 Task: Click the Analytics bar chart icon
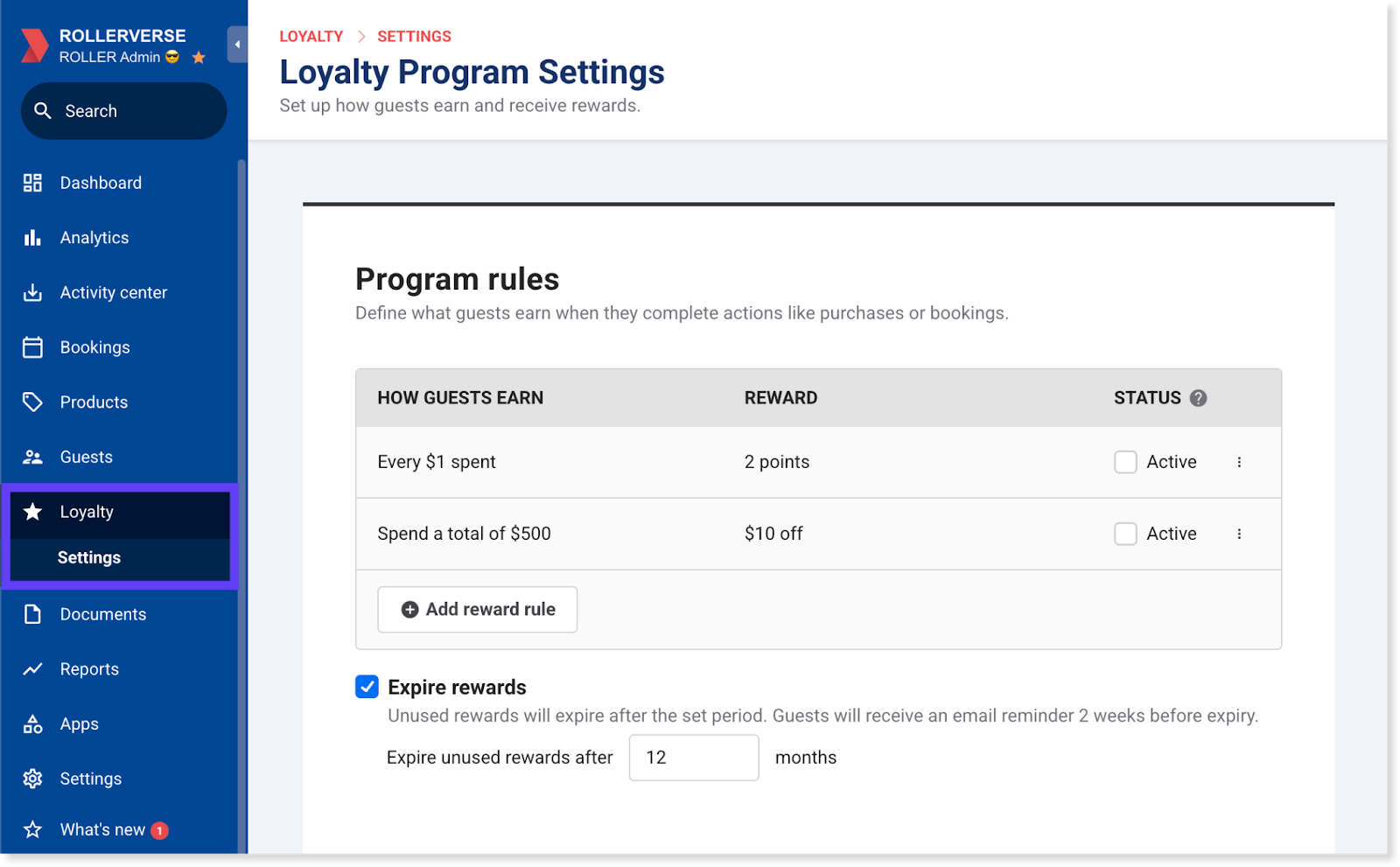(x=32, y=238)
